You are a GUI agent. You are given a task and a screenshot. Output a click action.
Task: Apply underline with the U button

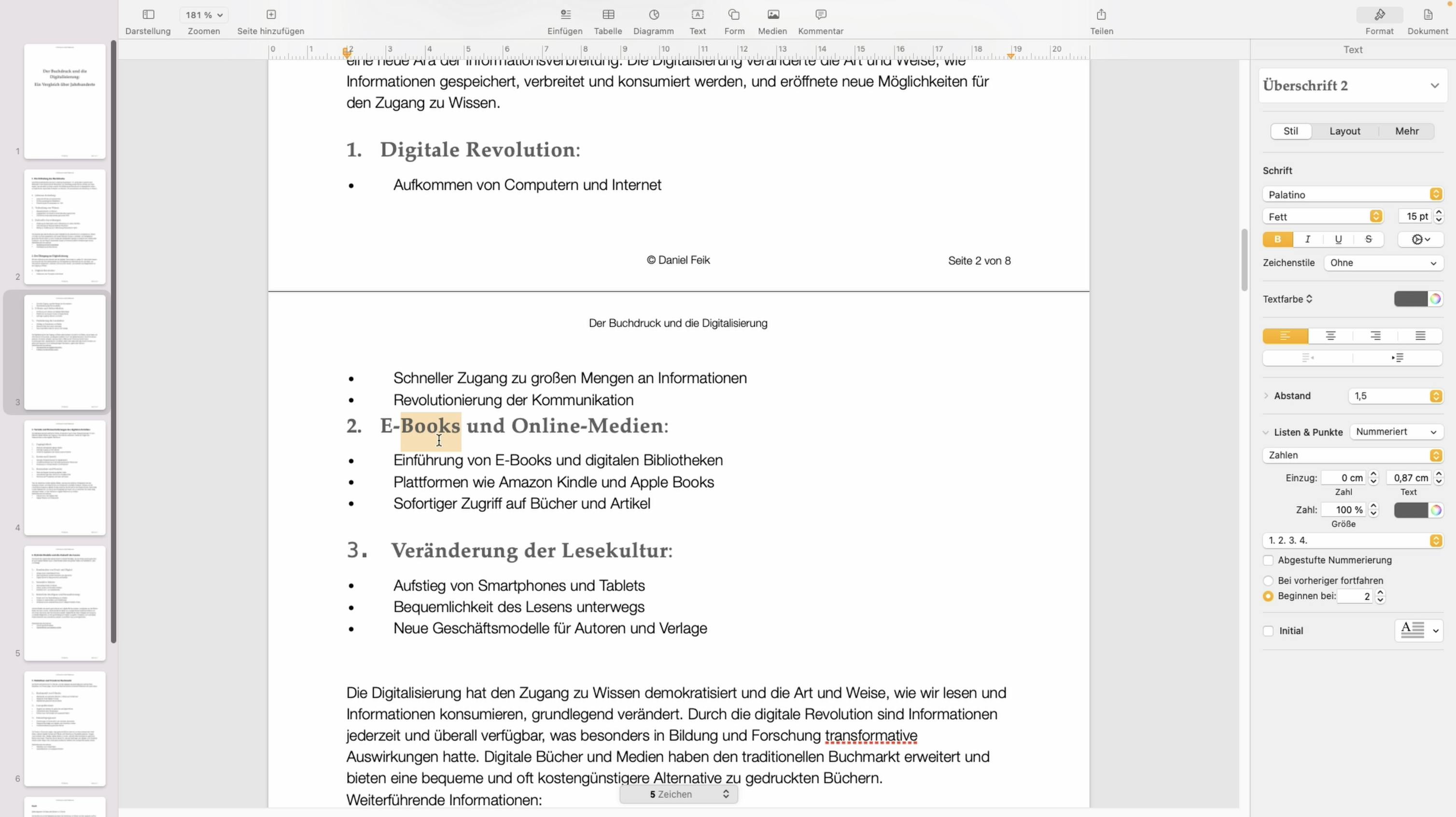pyautogui.click(x=1338, y=239)
